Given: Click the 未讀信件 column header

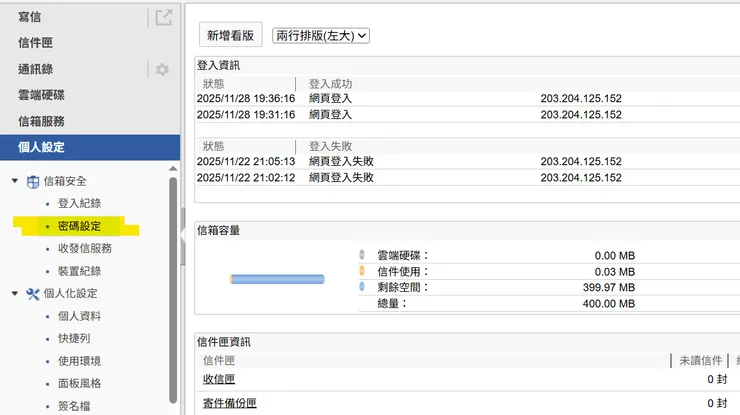Looking at the screenshot, I should point(701,361).
